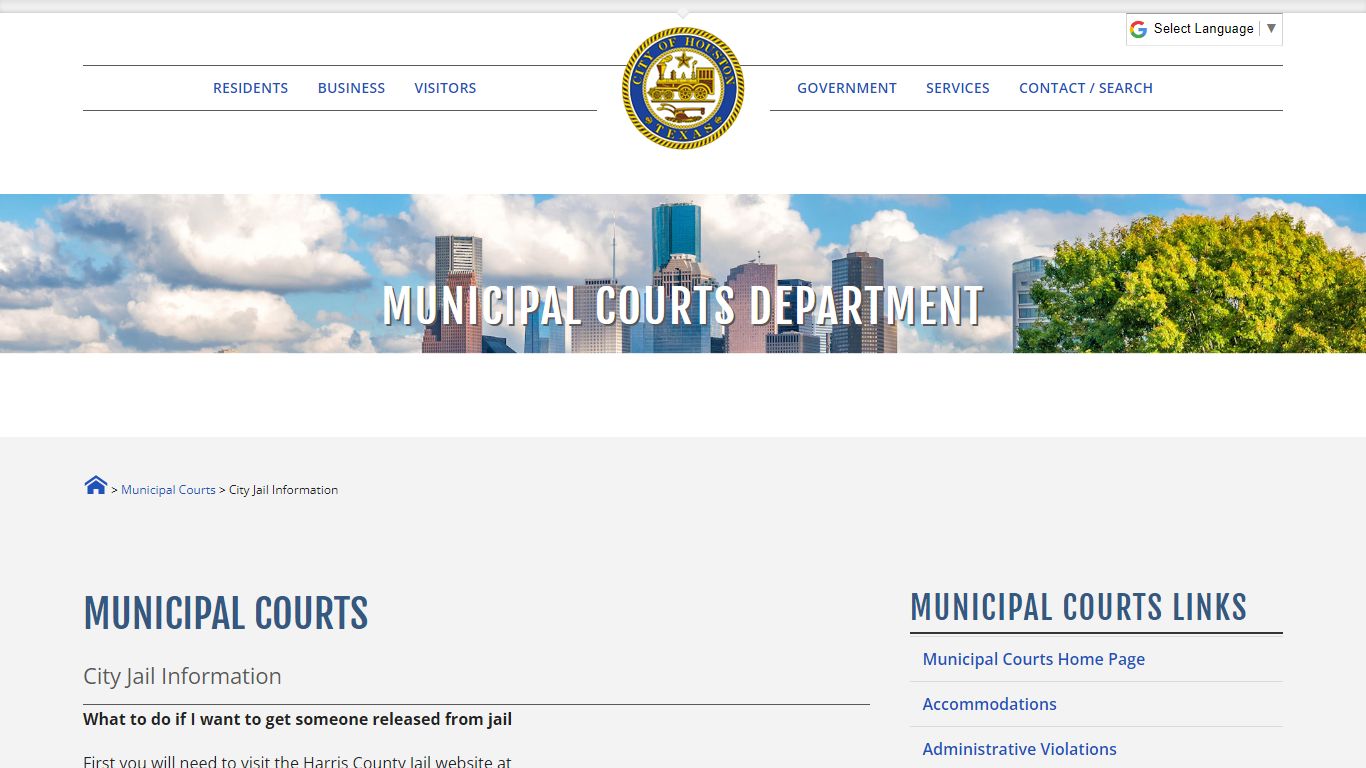Open the Business menu
This screenshot has height=768, width=1366.
click(351, 88)
